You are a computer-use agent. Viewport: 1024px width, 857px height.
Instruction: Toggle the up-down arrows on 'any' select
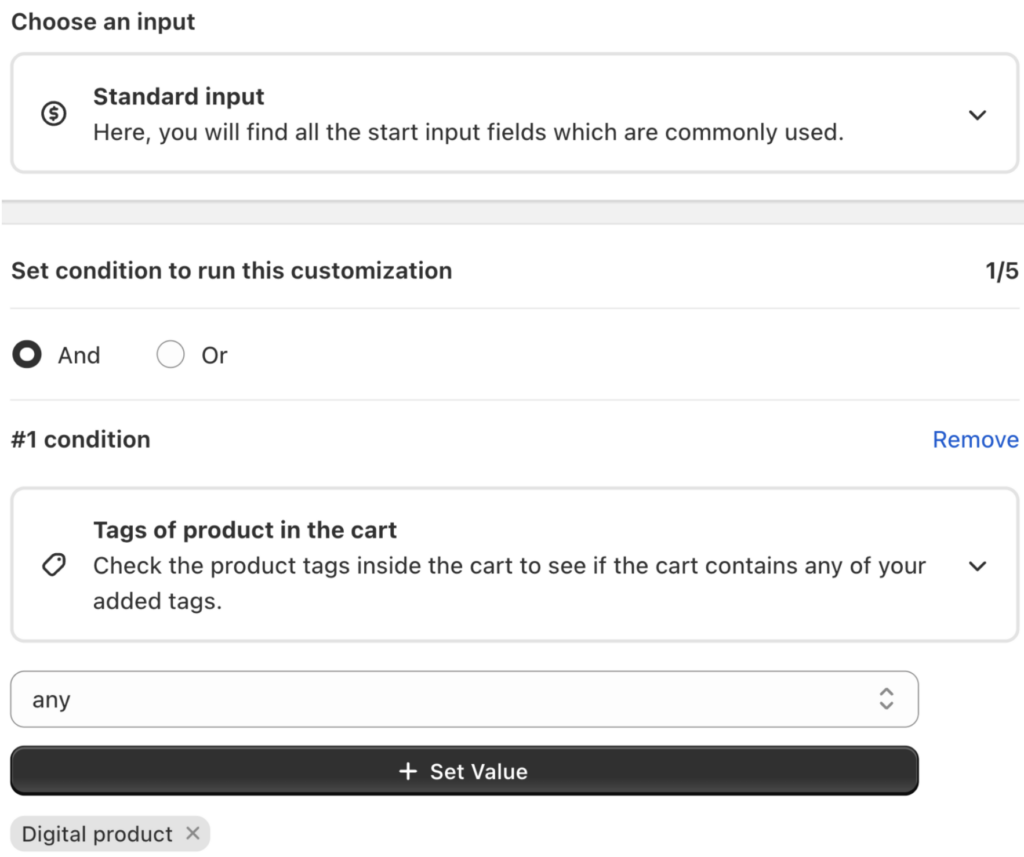click(x=886, y=699)
